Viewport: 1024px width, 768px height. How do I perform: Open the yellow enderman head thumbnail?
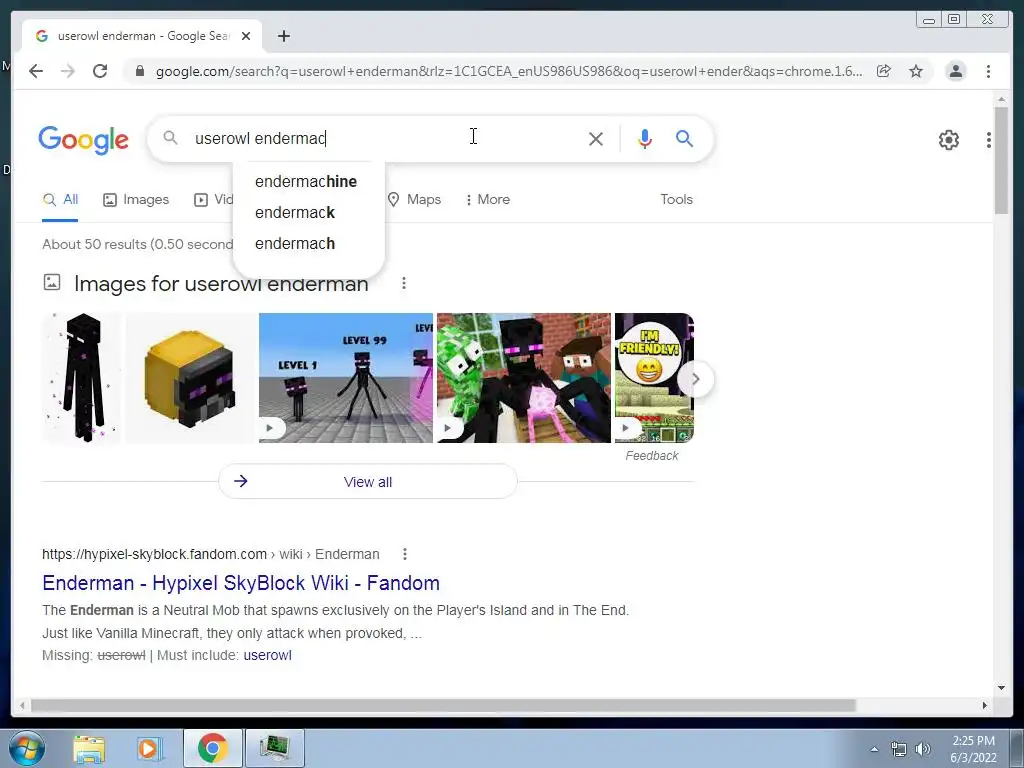[x=190, y=378]
